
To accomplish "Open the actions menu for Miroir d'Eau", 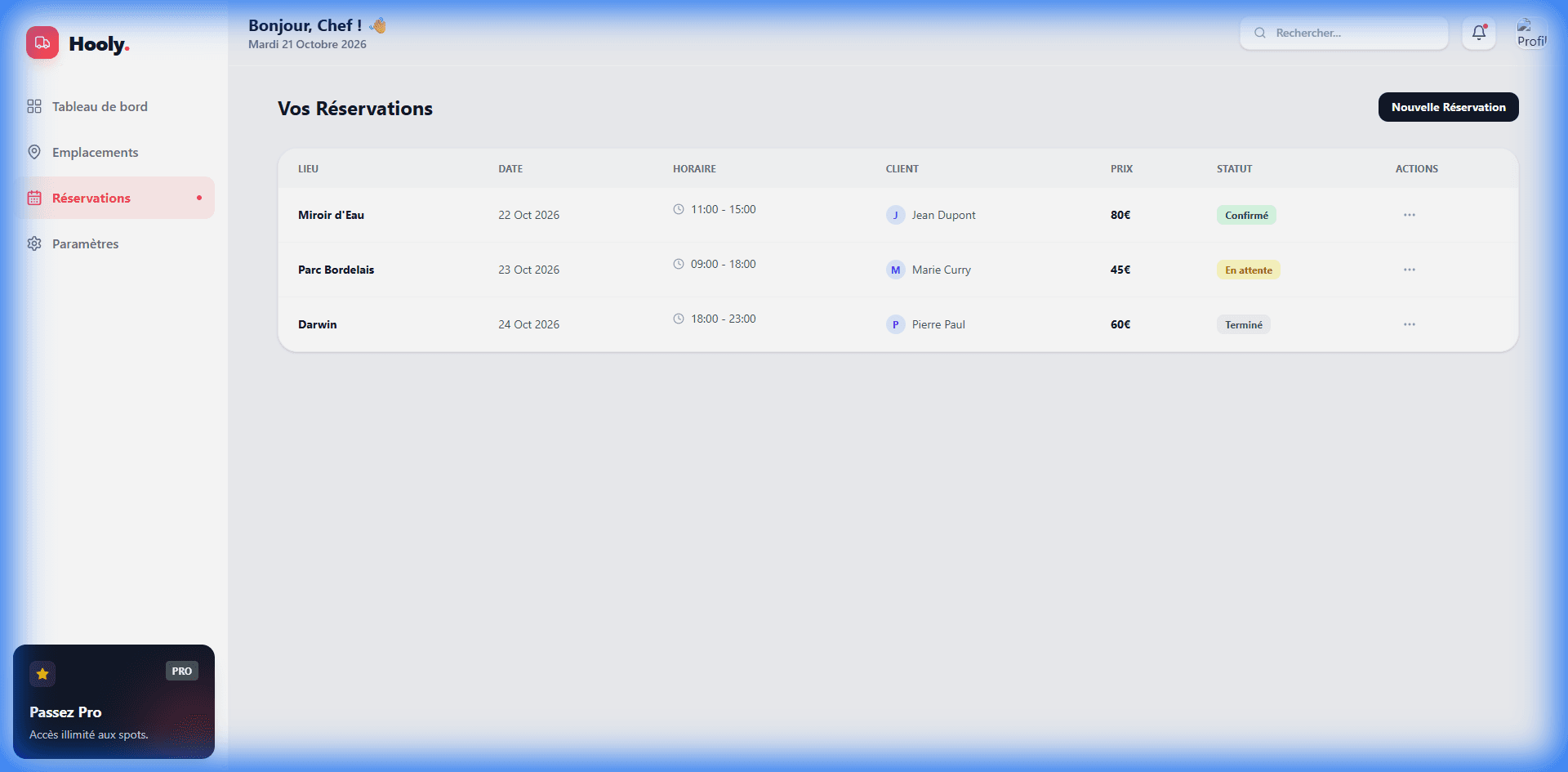I will [x=1409, y=215].
